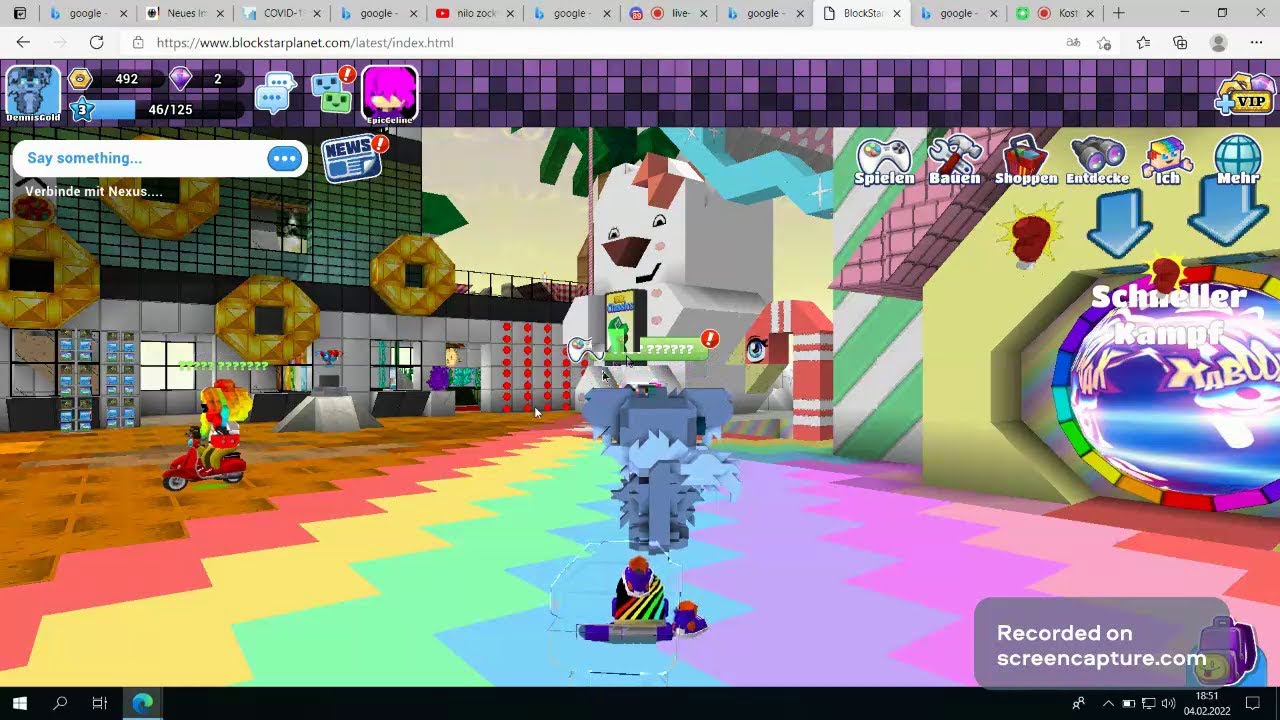Screen dimensions: 1280x720
Task: Open Task View on the taskbar
Action: click(x=99, y=703)
